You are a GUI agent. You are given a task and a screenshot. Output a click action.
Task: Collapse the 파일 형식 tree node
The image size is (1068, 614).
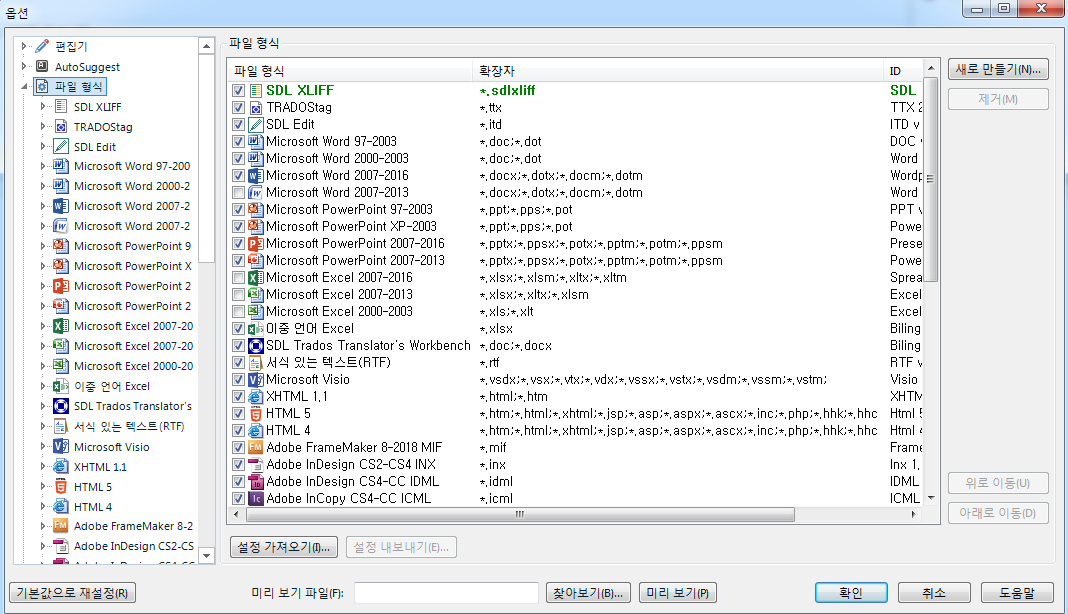(24, 87)
